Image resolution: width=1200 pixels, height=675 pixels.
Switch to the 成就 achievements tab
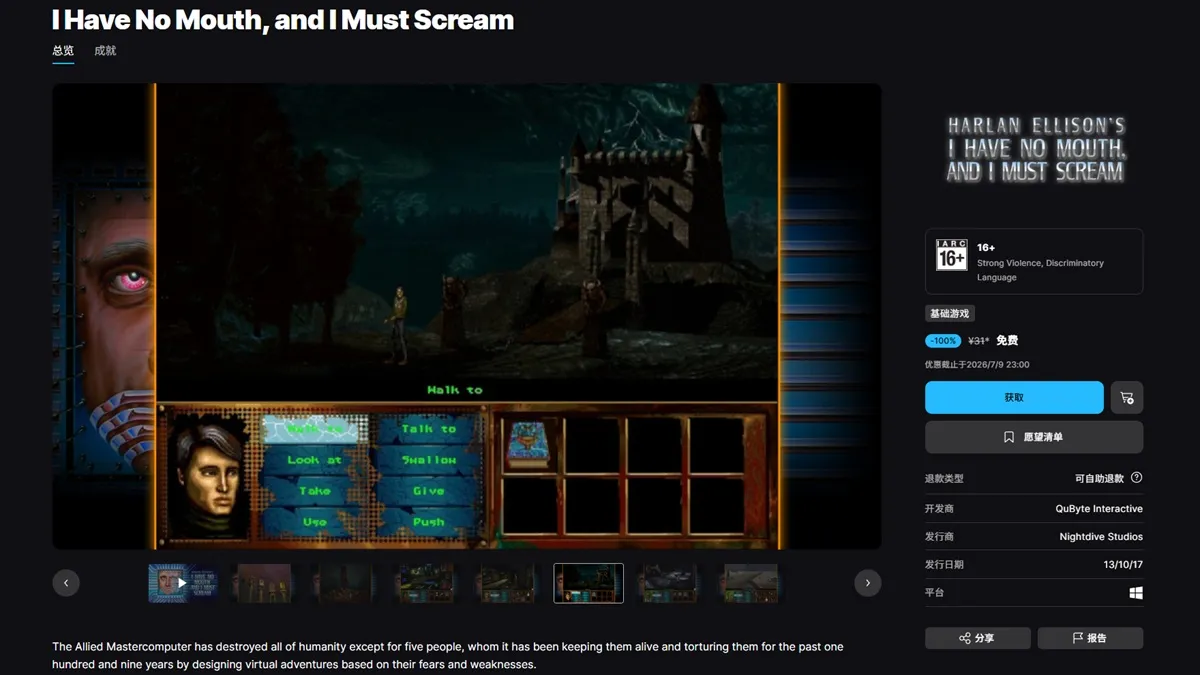(105, 50)
